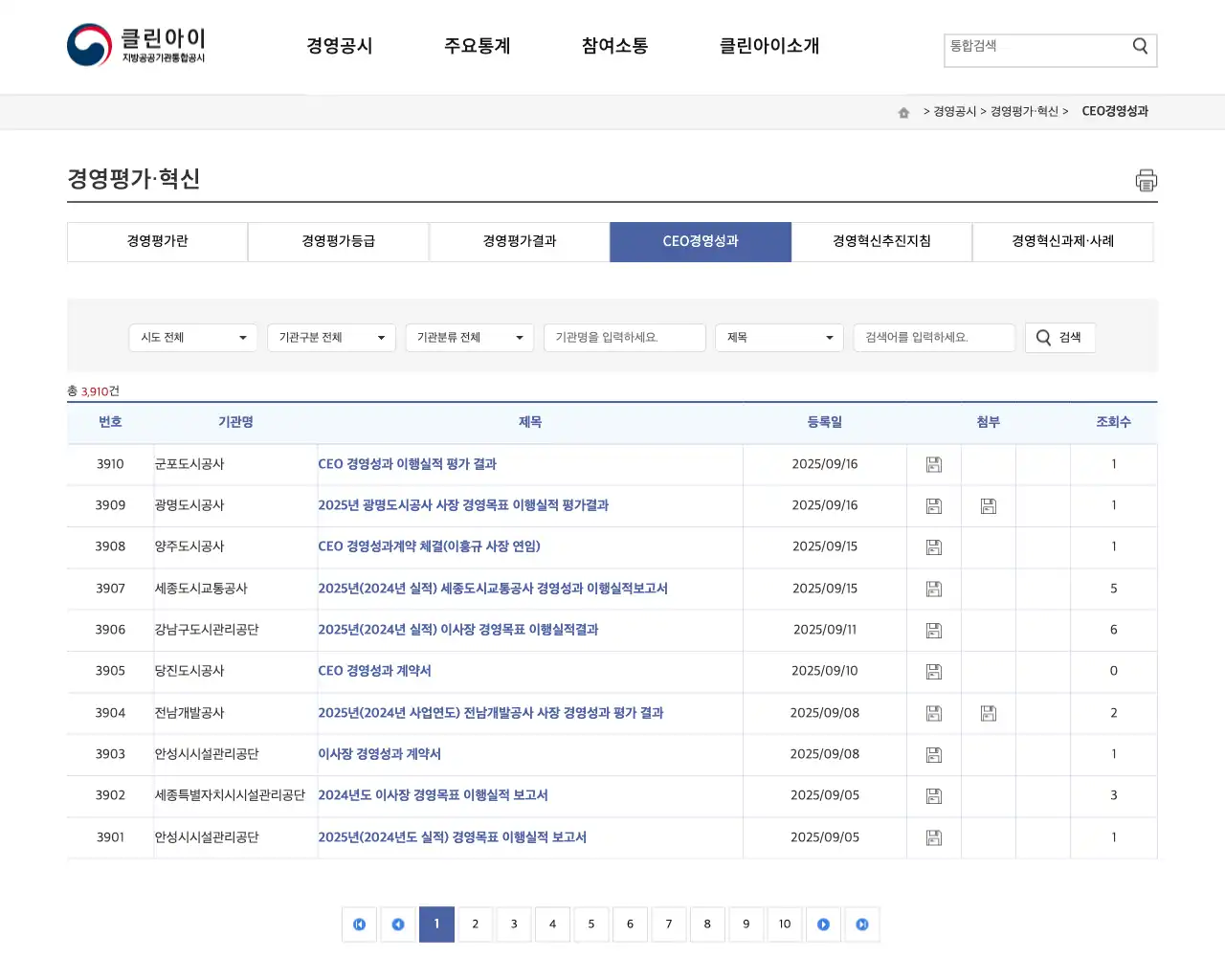This screenshot has width=1225, height=980.
Task: Click the magnifier icon in 통합검색 field
Action: (1139, 45)
